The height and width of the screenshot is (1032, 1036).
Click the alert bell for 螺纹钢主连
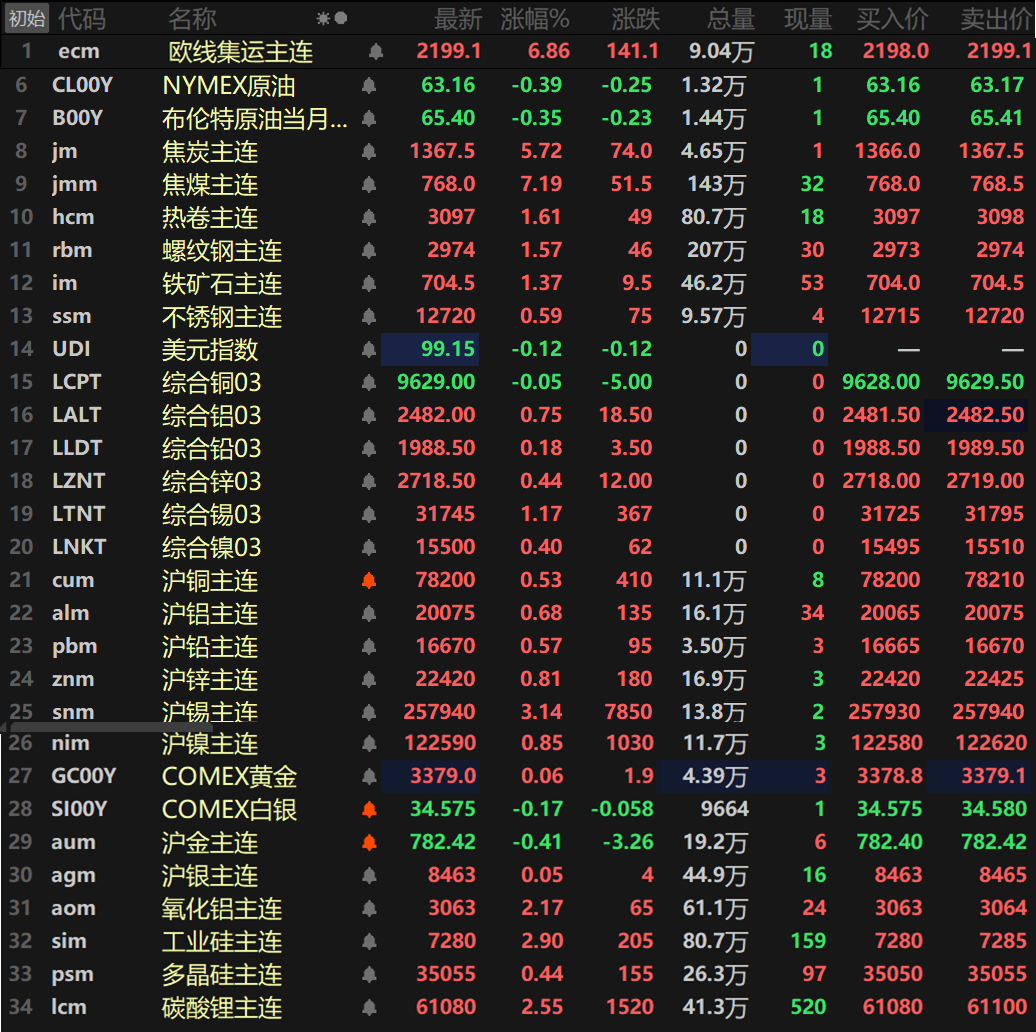[x=369, y=250]
